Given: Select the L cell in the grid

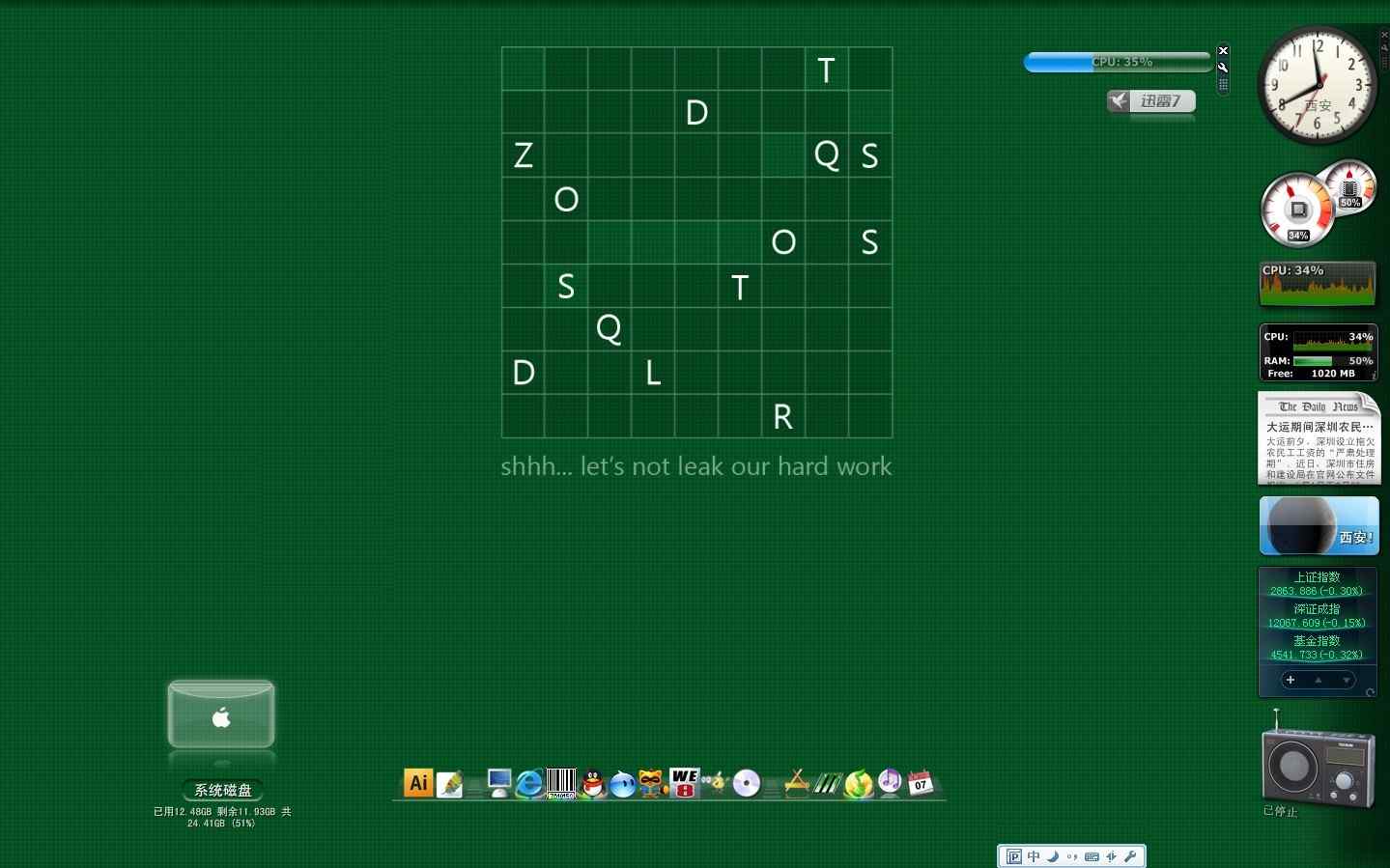Looking at the screenshot, I should (x=653, y=372).
